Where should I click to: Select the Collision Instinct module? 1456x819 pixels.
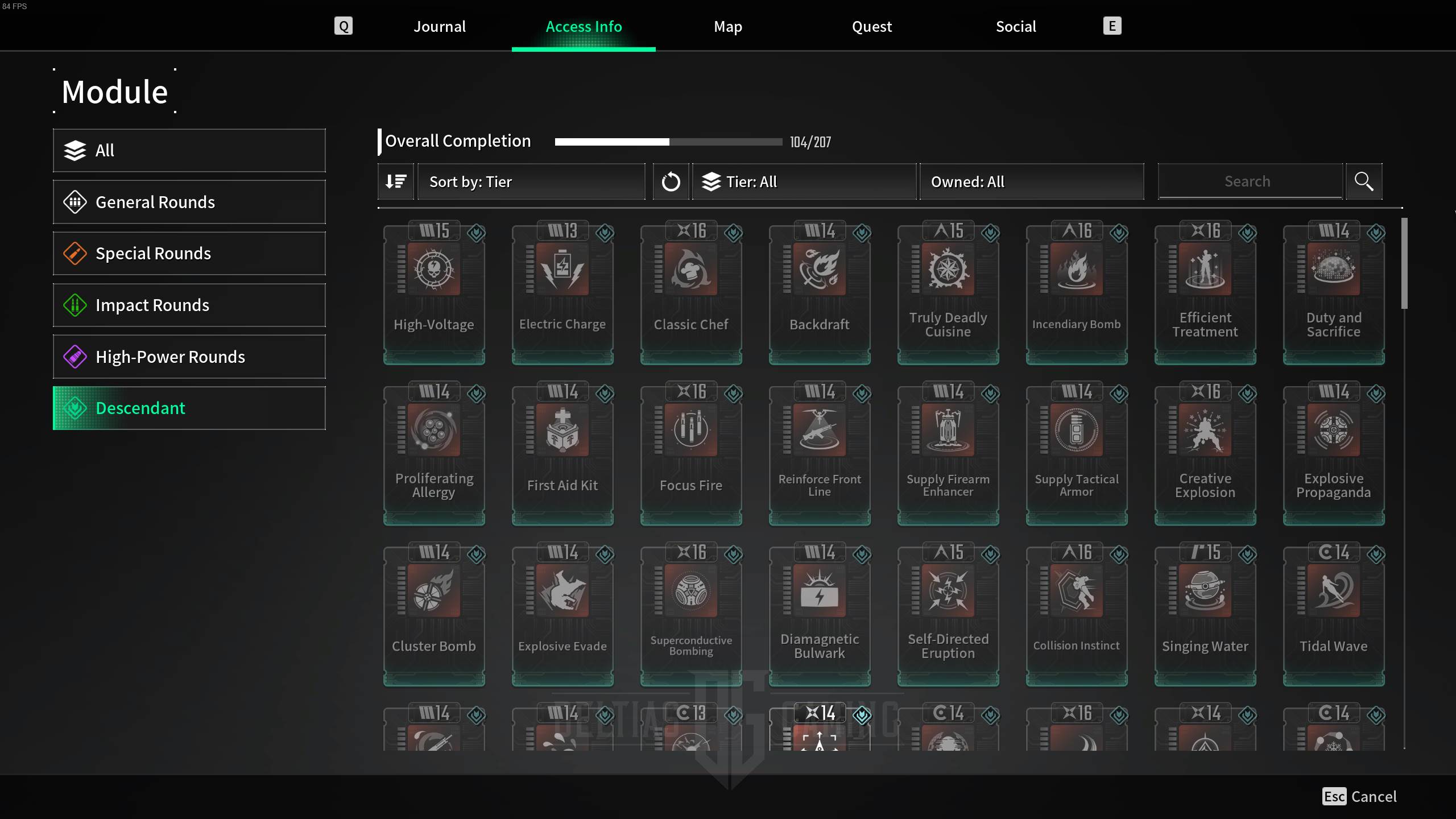point(1077,615)
